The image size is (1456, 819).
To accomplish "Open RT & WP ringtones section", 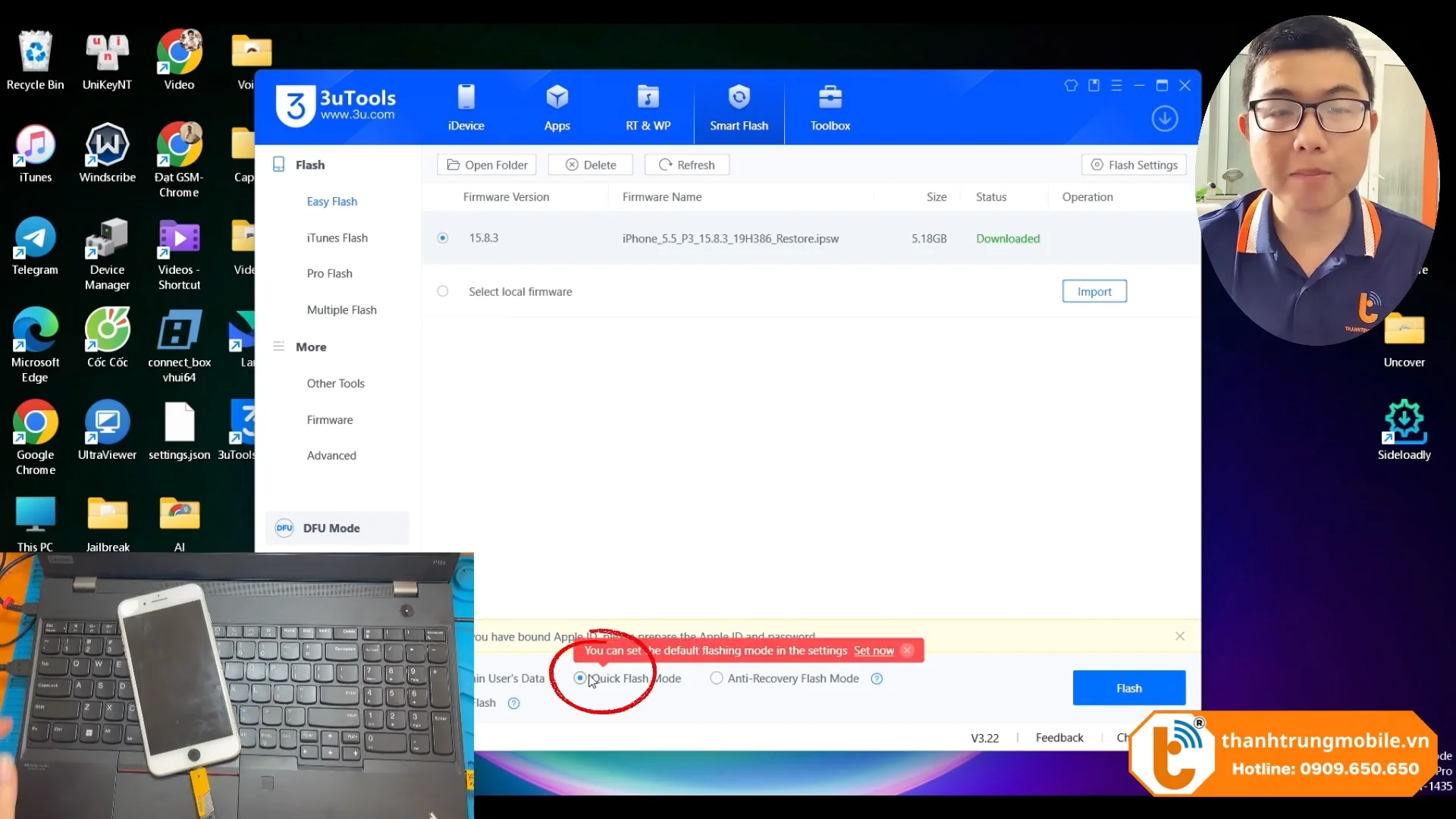I will point(648,107).
